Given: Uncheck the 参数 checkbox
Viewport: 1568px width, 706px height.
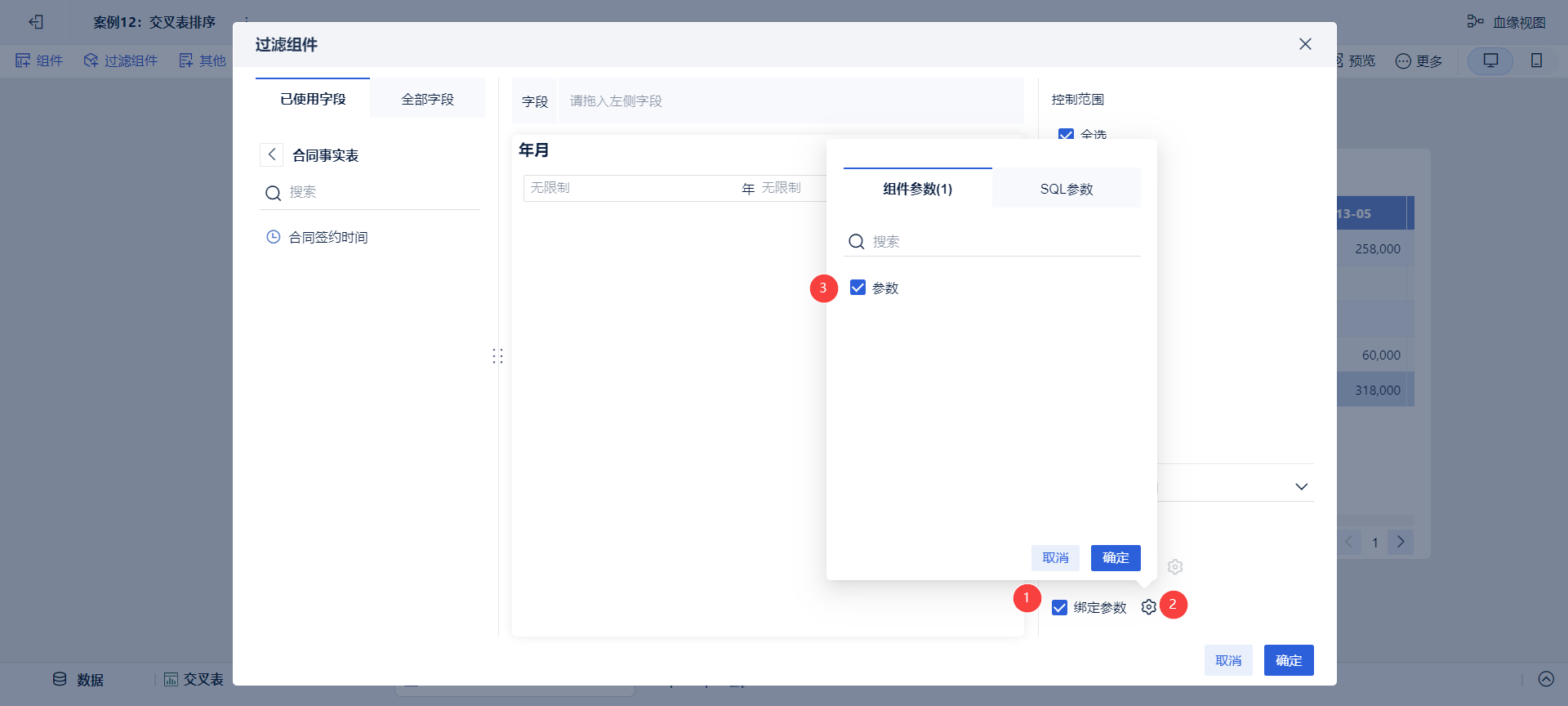Looking at the screenshot, I should pyautogui.click(x=857, y=288).
